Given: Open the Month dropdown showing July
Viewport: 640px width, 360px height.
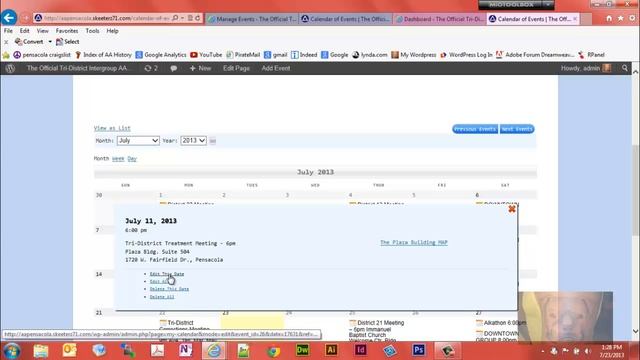Looking at the screenshot, I should [x=138, y=140].
